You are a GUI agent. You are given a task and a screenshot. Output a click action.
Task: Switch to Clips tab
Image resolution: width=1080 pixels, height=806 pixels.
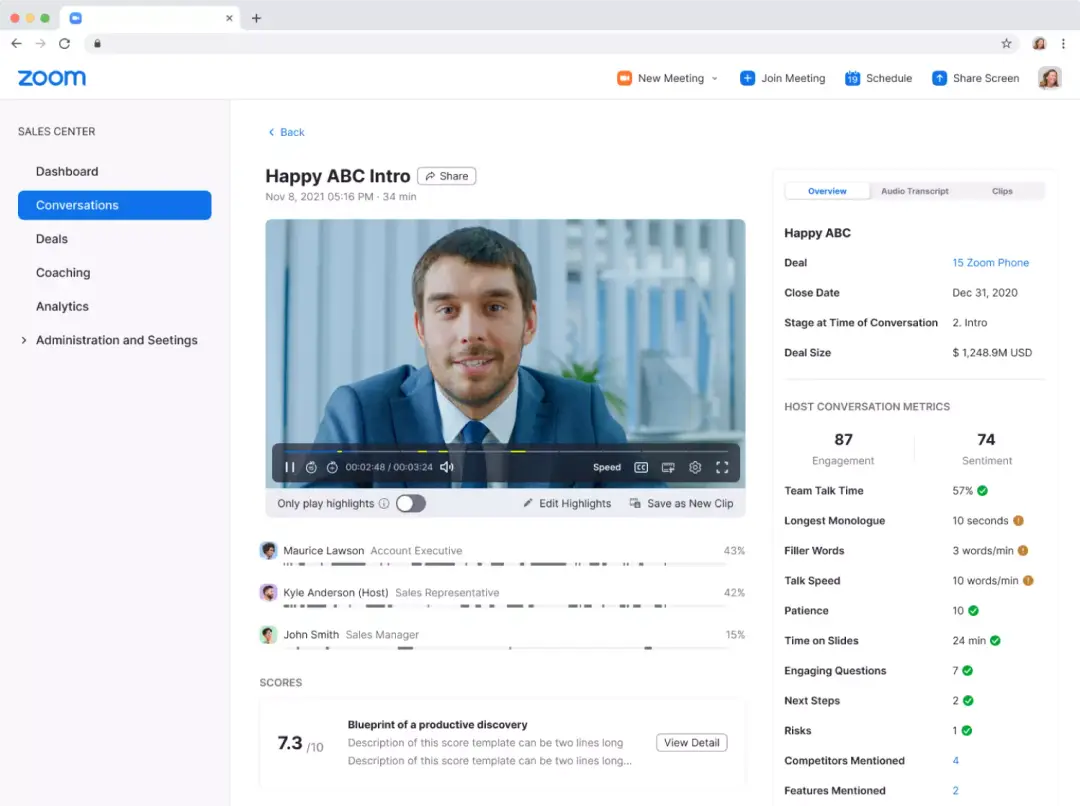click(1001, 192)
